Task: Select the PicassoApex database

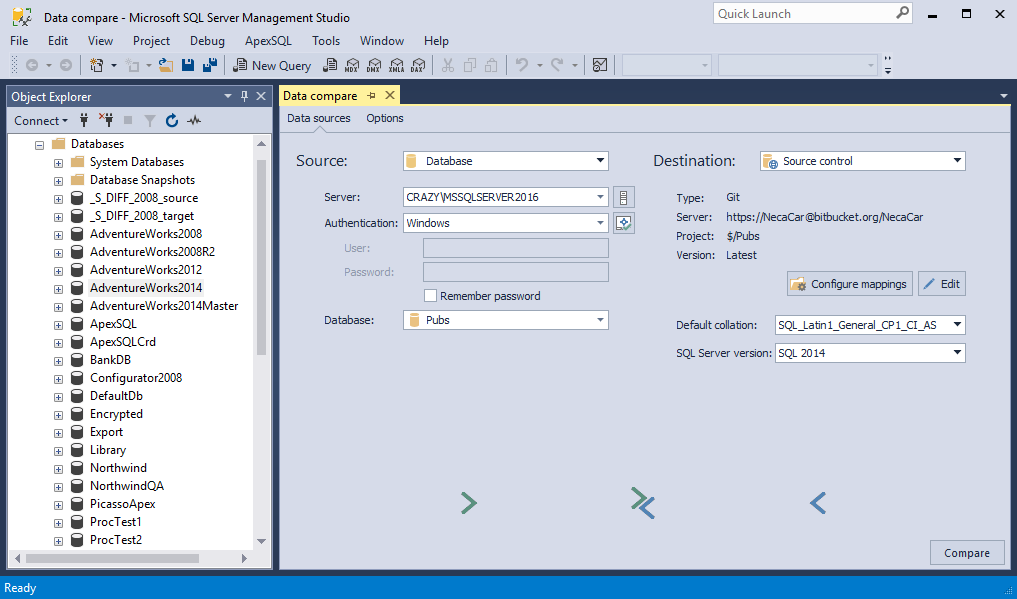Action: point(123,504)
